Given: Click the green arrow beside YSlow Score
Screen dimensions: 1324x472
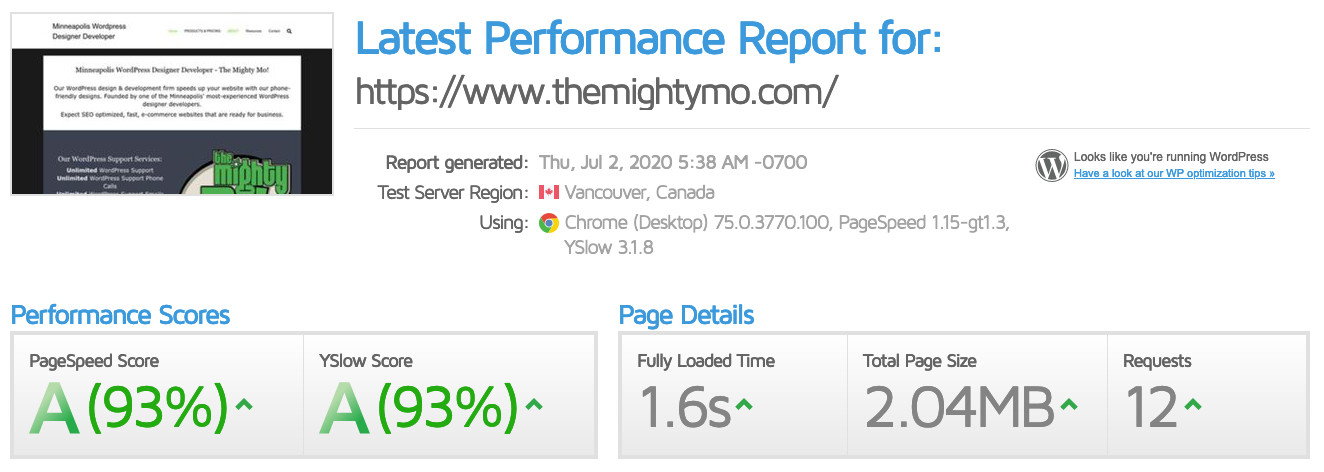Looking at the screenshot, I should tap(534, 404).
